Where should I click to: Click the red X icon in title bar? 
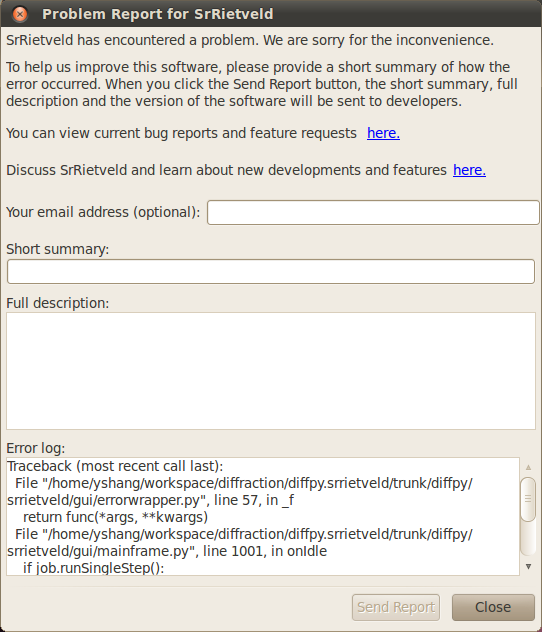tap(20, 15)
